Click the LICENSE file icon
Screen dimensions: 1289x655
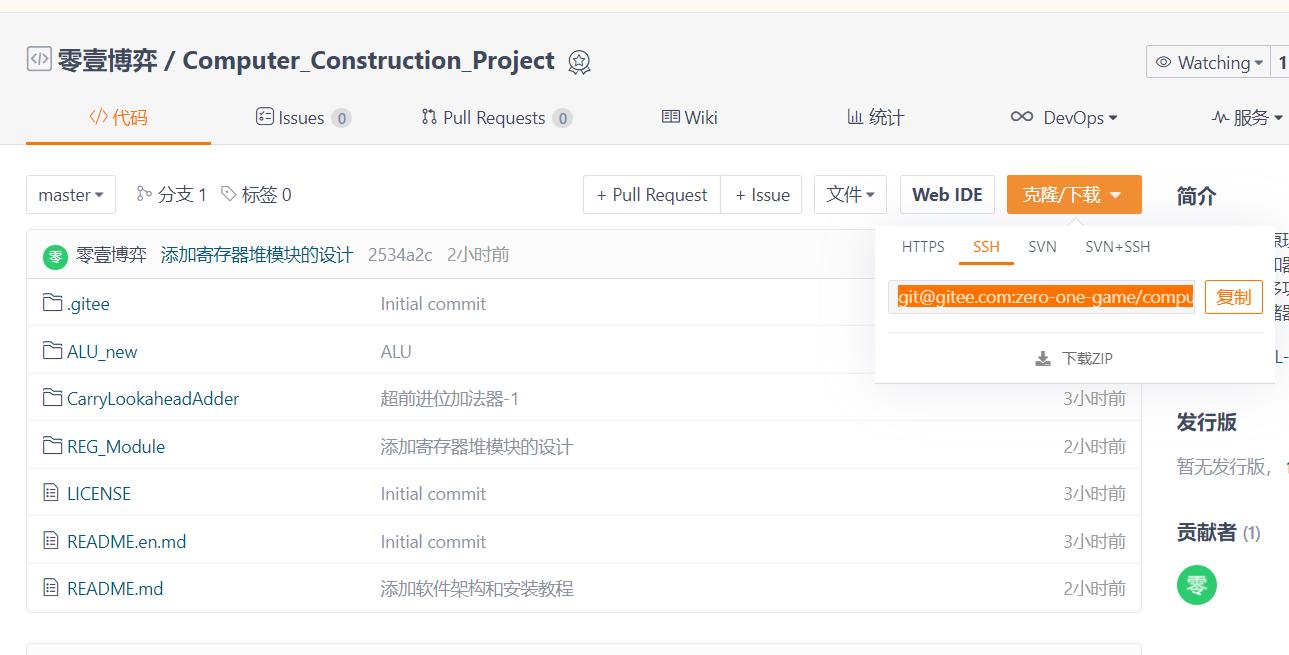tap(52, 493)
